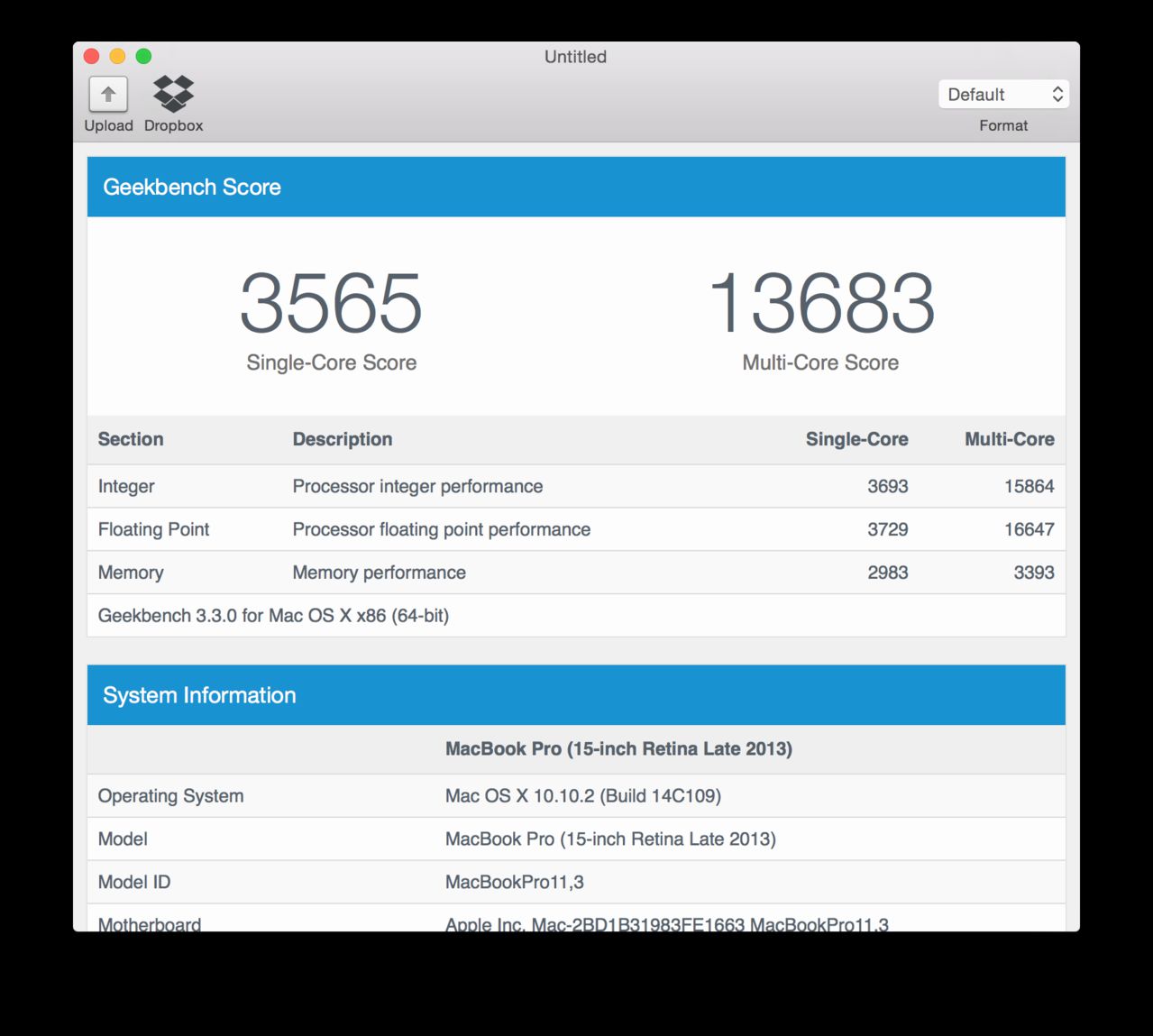Click the Section column header
This screenshot has height=1036, width=1153.
[x=131, y=439]
